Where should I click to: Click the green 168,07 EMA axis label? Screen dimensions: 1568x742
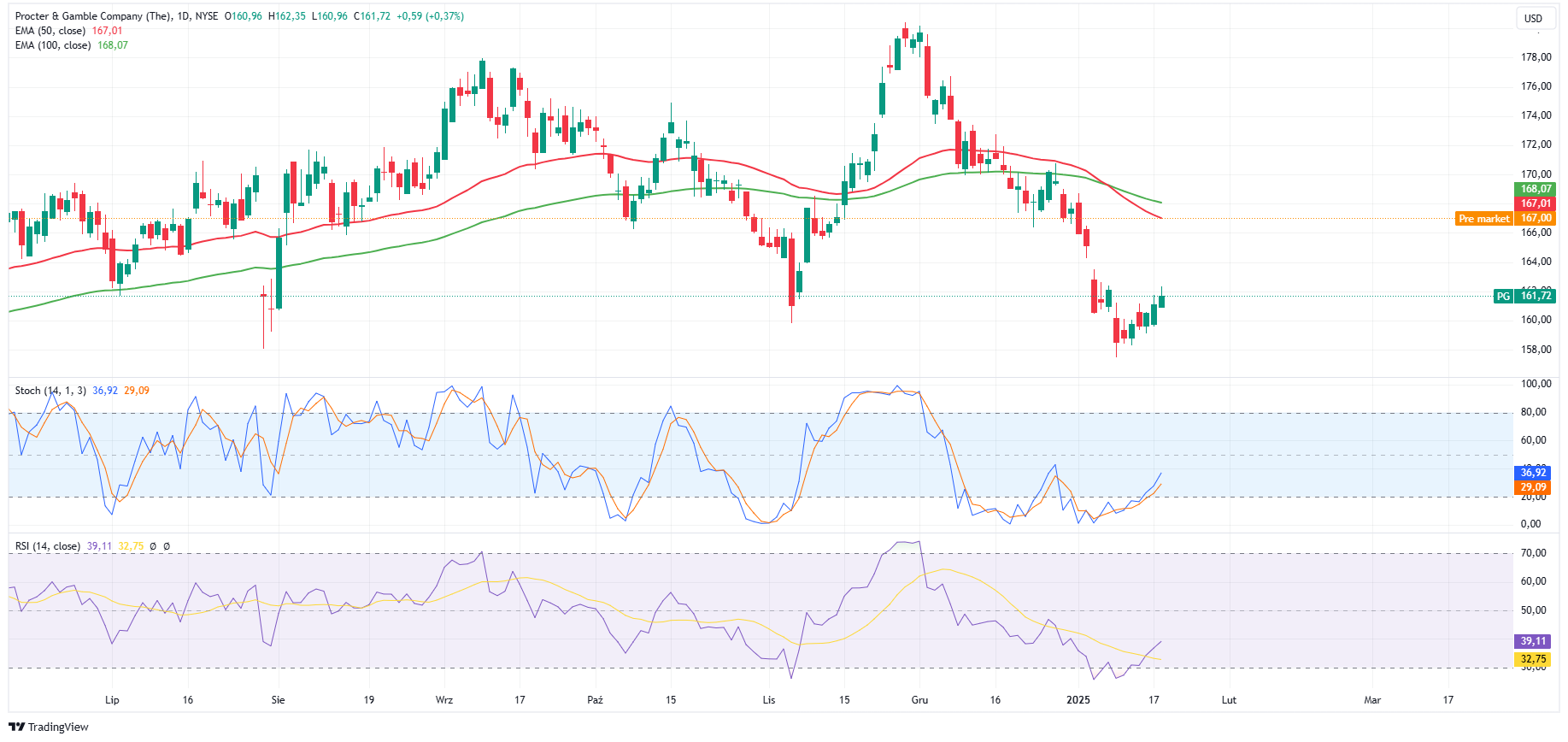click(1535, 189)
